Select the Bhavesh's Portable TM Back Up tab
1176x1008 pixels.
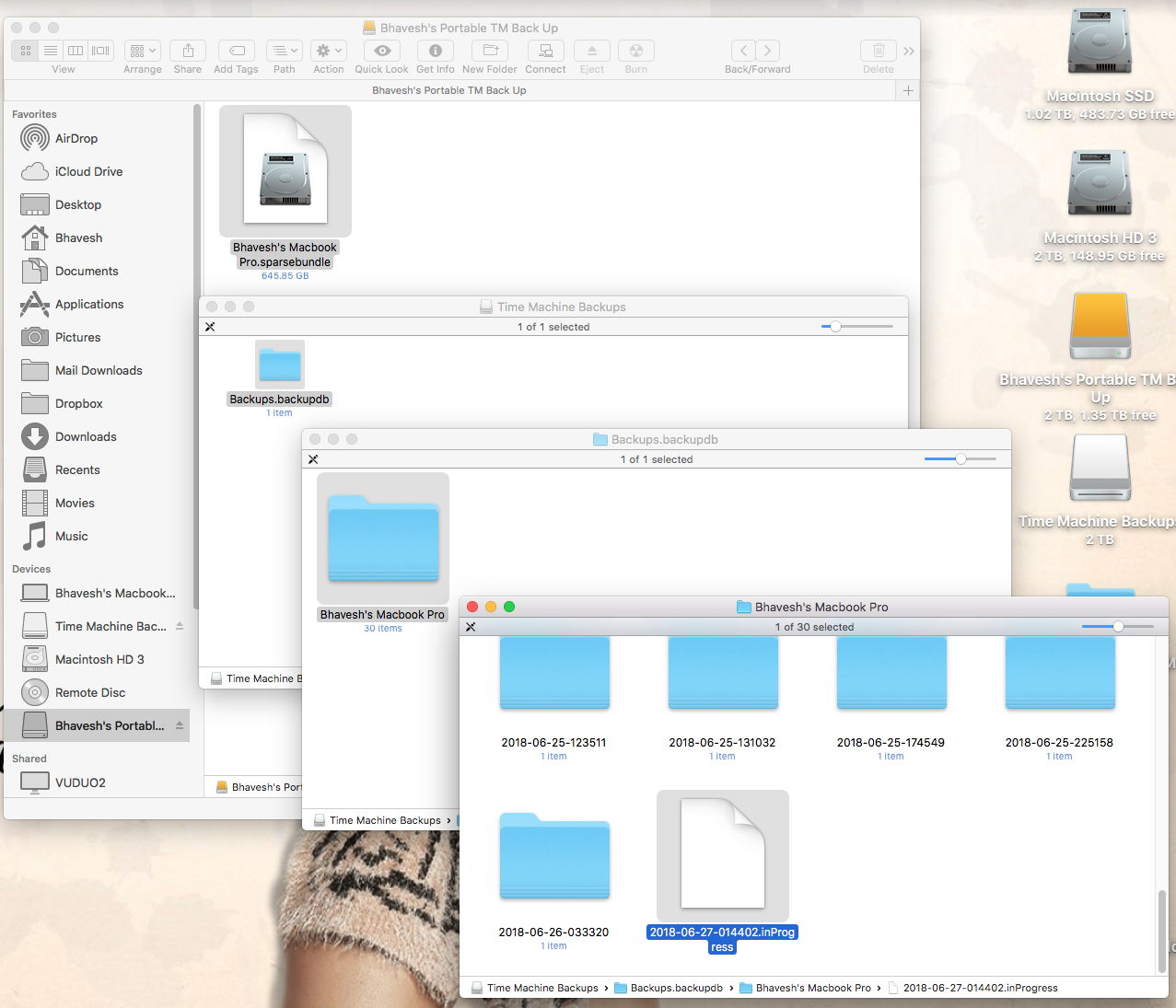click(x=449, y=90)
